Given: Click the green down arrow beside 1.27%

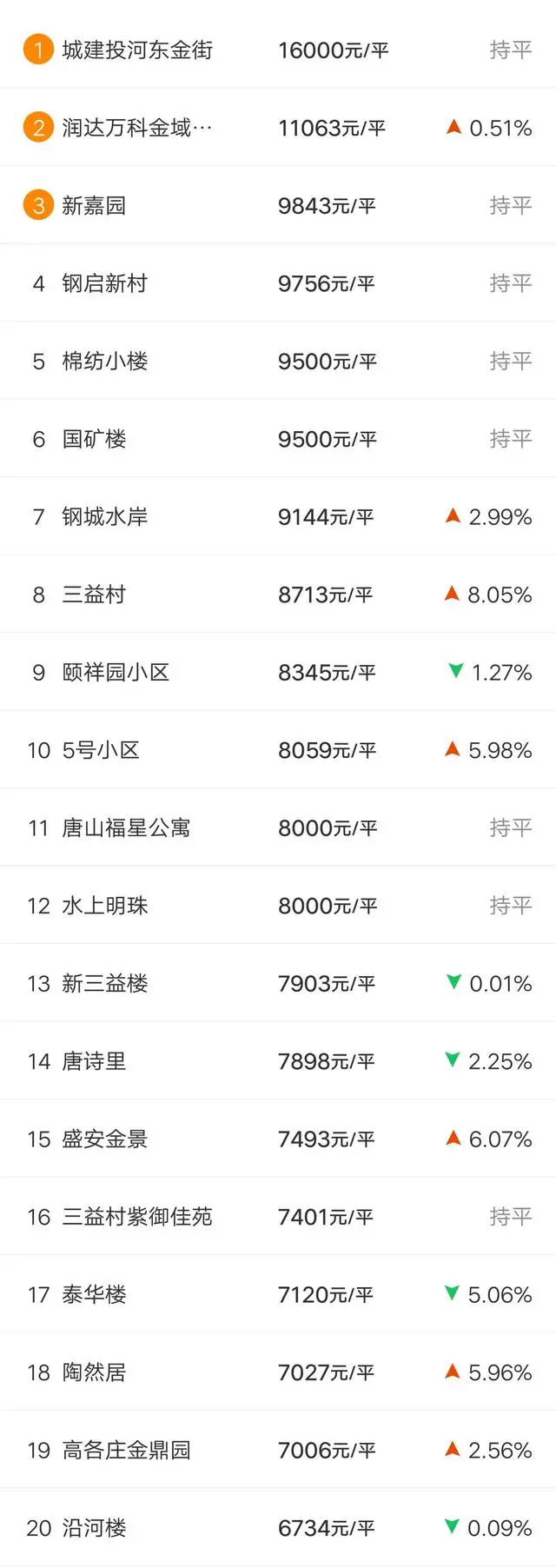Looking at the screenshot, I should (x=455, y=671).
